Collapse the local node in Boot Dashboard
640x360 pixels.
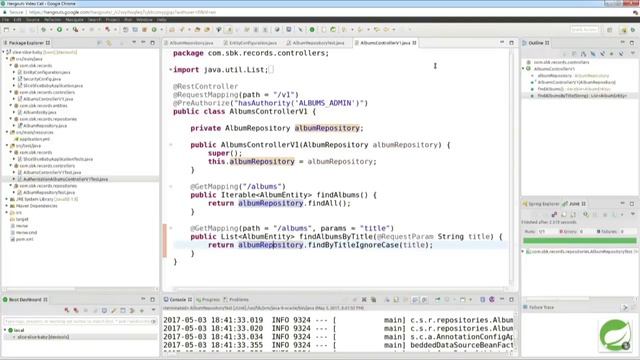click(5, 330)
